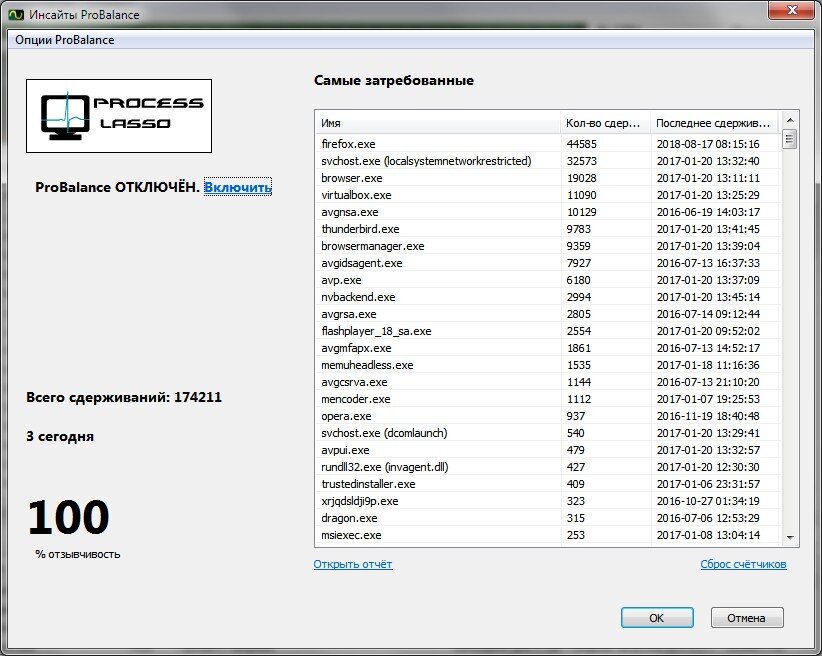The height and width of the screenshot is (656, 822).
Task: Select the svchost.exe (dcomlaunch) row
Action: coord(548,433)
